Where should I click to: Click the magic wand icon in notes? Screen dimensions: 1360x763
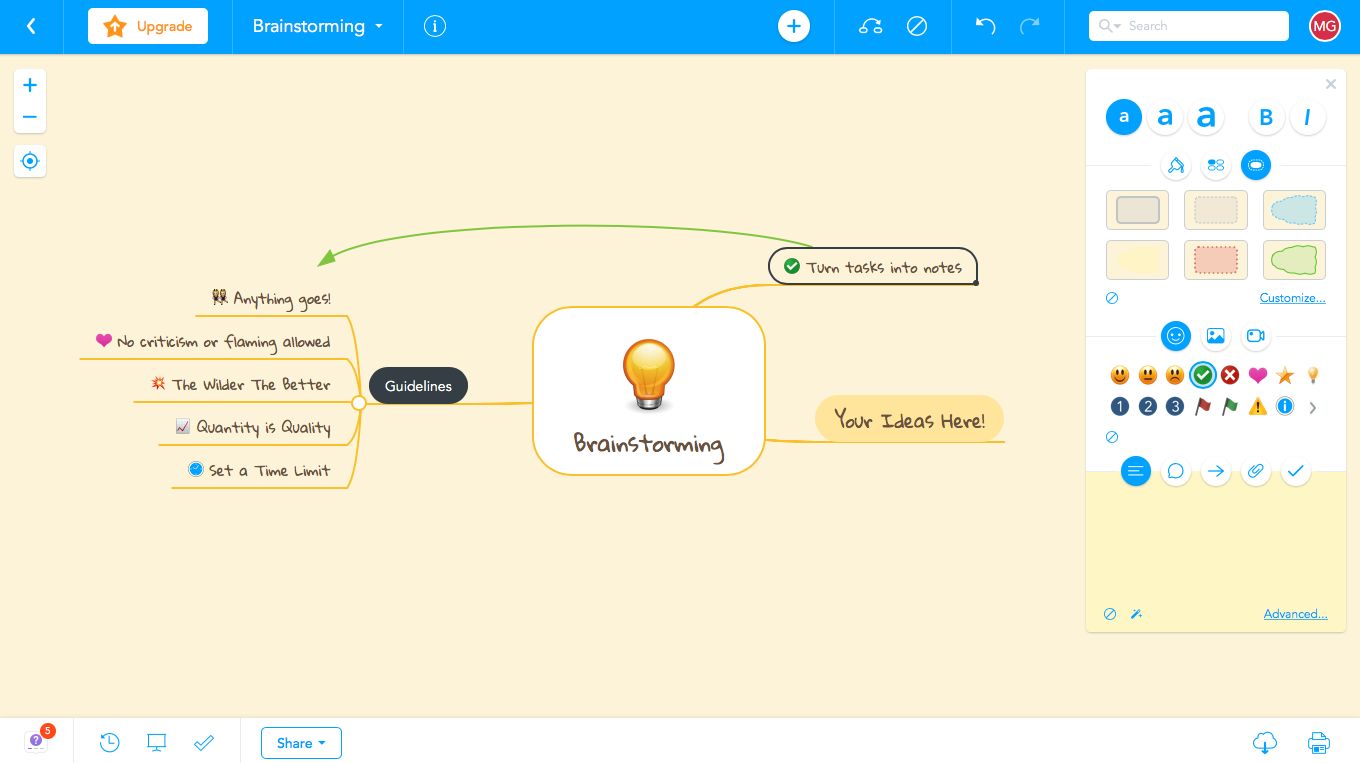pyautogui.click(x=1137, y=614)
